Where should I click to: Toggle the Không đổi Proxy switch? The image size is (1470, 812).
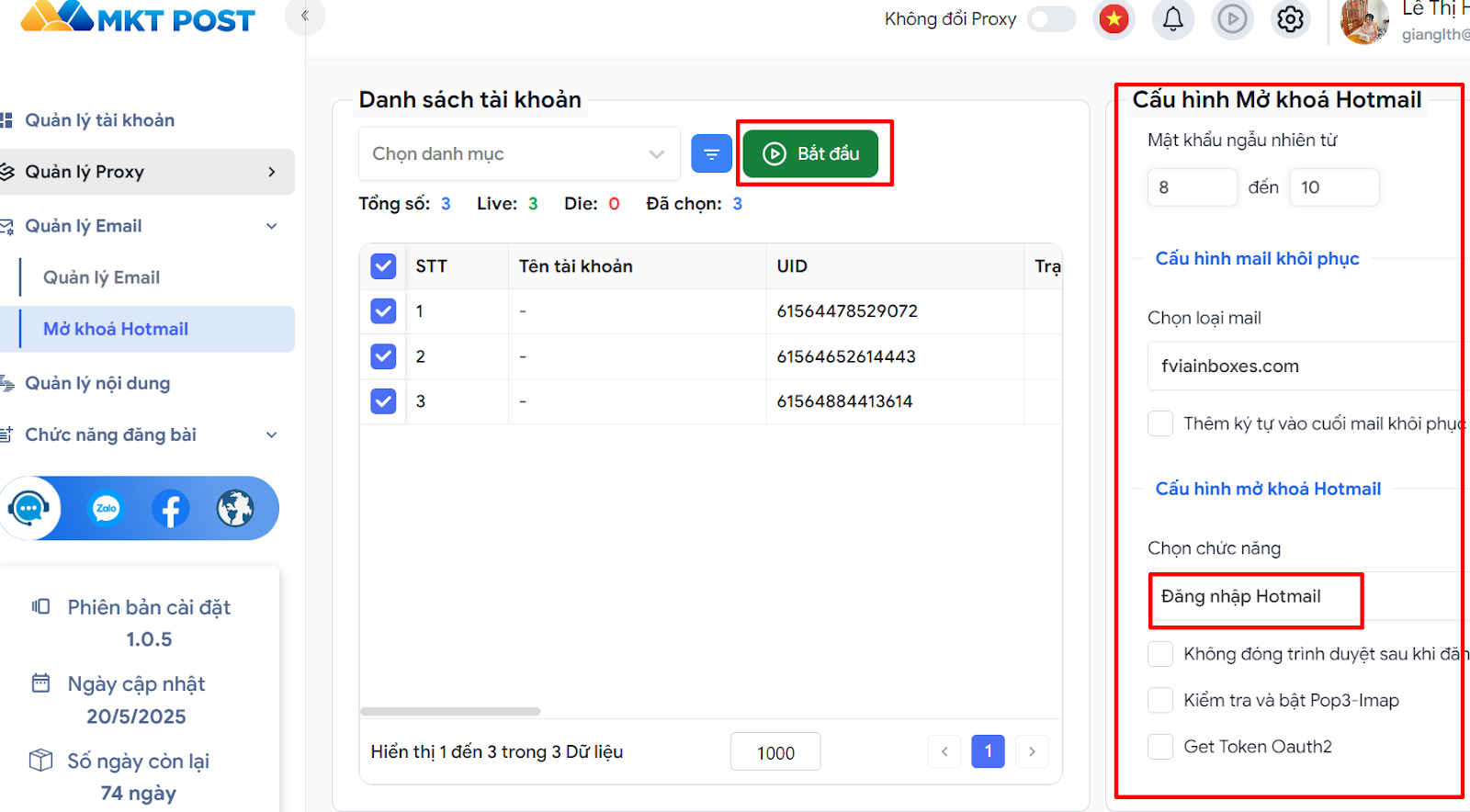click(x=1052, y=18)
